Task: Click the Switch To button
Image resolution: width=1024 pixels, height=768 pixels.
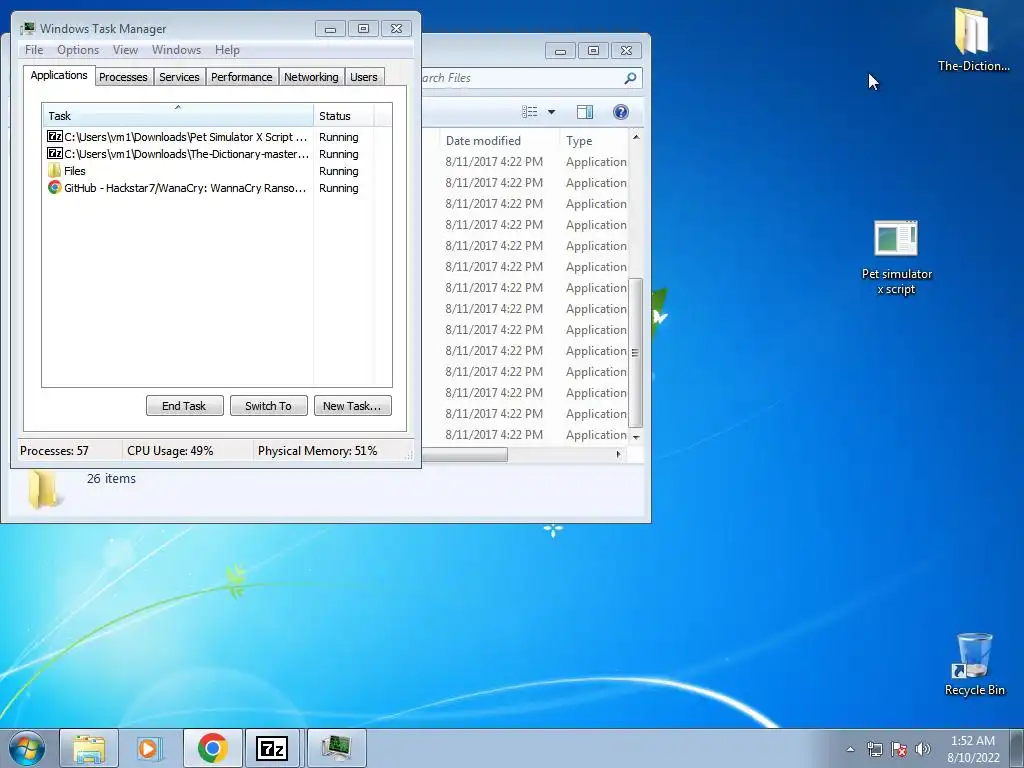Action: [x=268, y=406]
